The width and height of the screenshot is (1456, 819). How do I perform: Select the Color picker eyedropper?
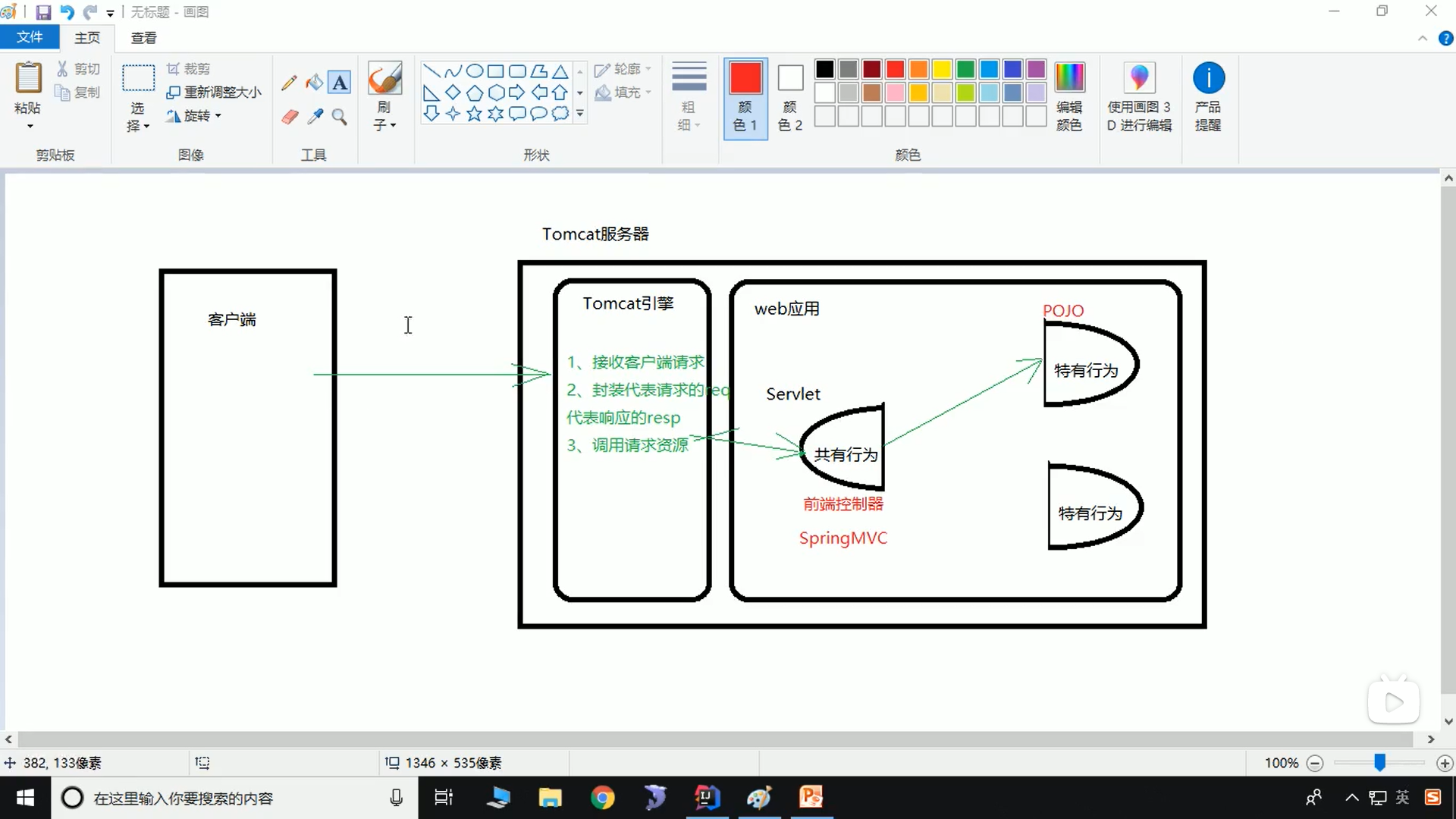tap(315, 117)
